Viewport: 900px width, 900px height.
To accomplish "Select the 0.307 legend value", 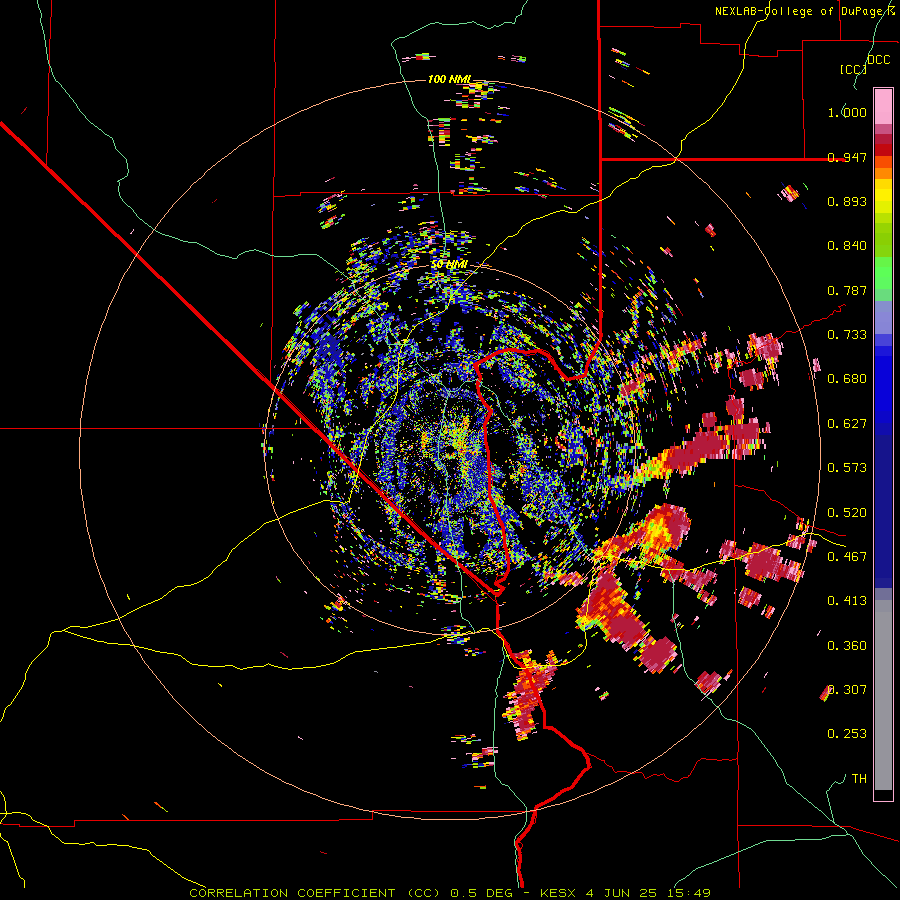I will coord(847,690).
